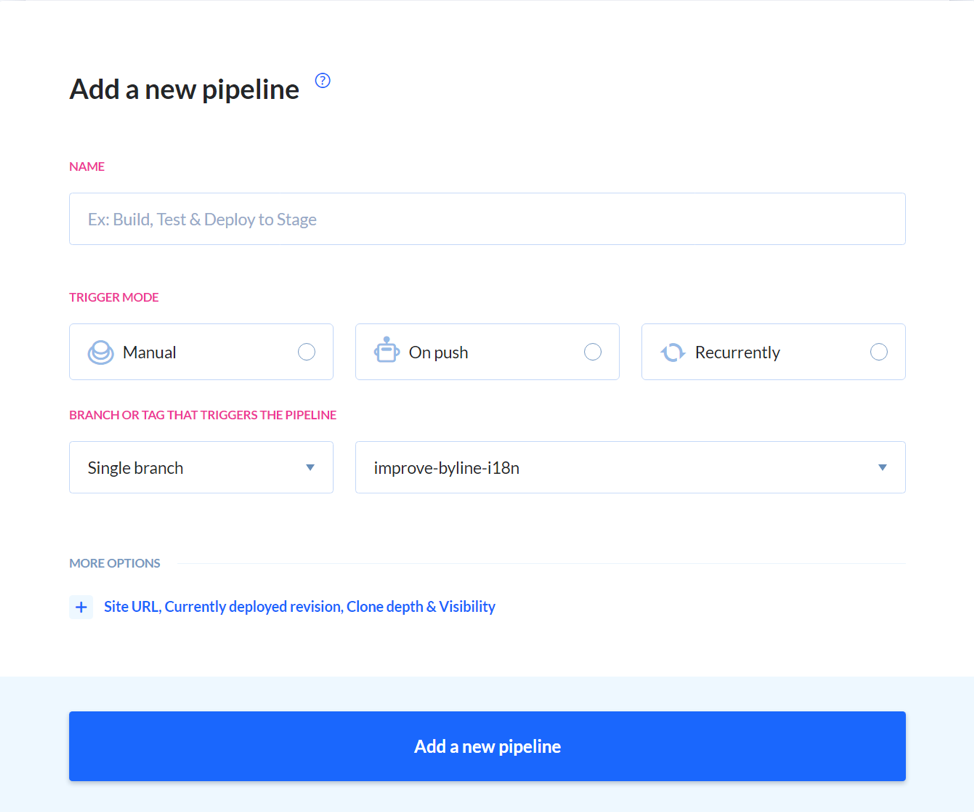
Task: Open the help tooltip beside the heading
Action: (x=322, y=81)
